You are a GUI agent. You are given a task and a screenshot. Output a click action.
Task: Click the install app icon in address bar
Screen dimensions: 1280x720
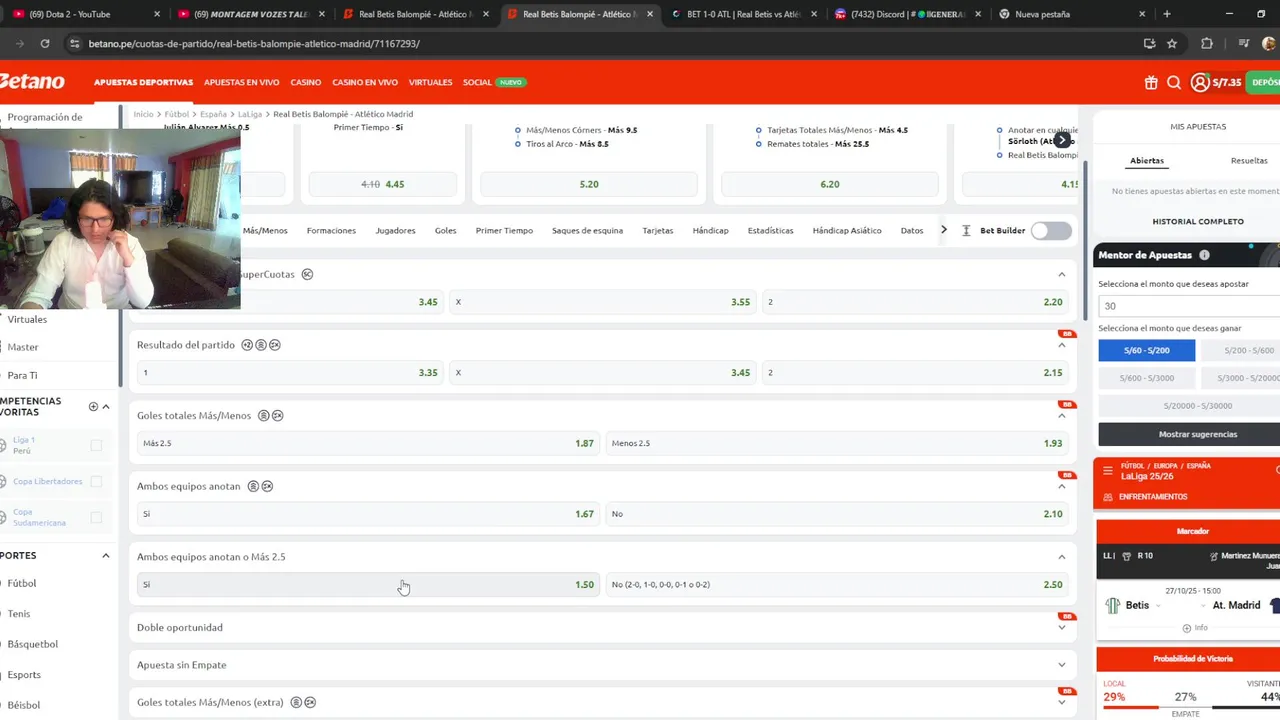tap(1149, 44)
